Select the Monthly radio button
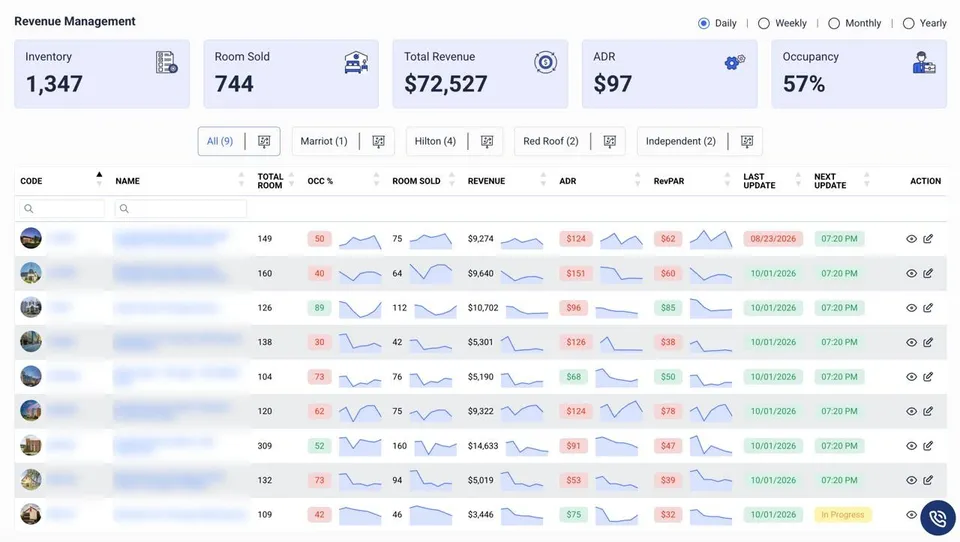Image resolution: width=960 pixels, height=542 pixels. 834,23
